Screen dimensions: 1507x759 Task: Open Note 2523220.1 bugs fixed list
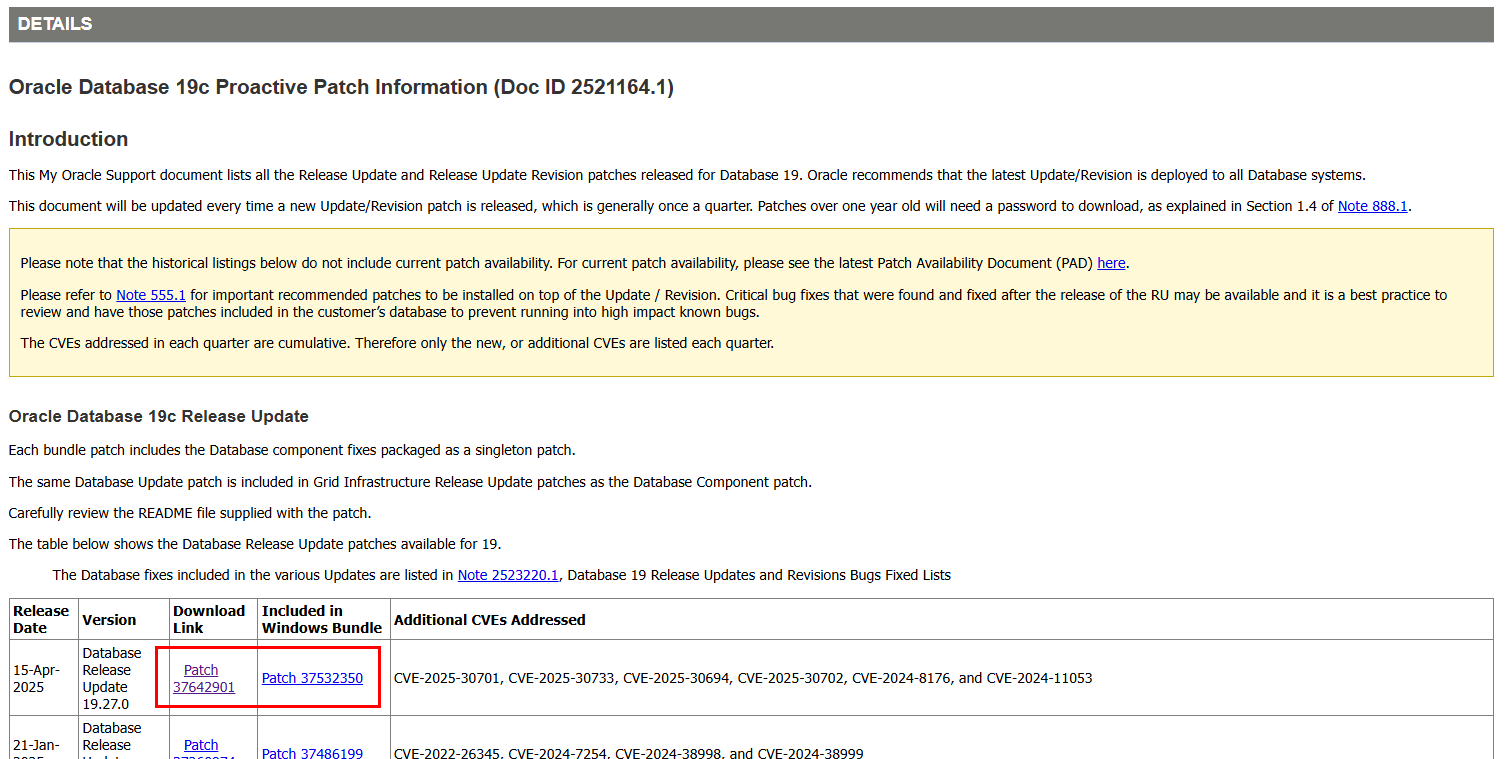508,575
